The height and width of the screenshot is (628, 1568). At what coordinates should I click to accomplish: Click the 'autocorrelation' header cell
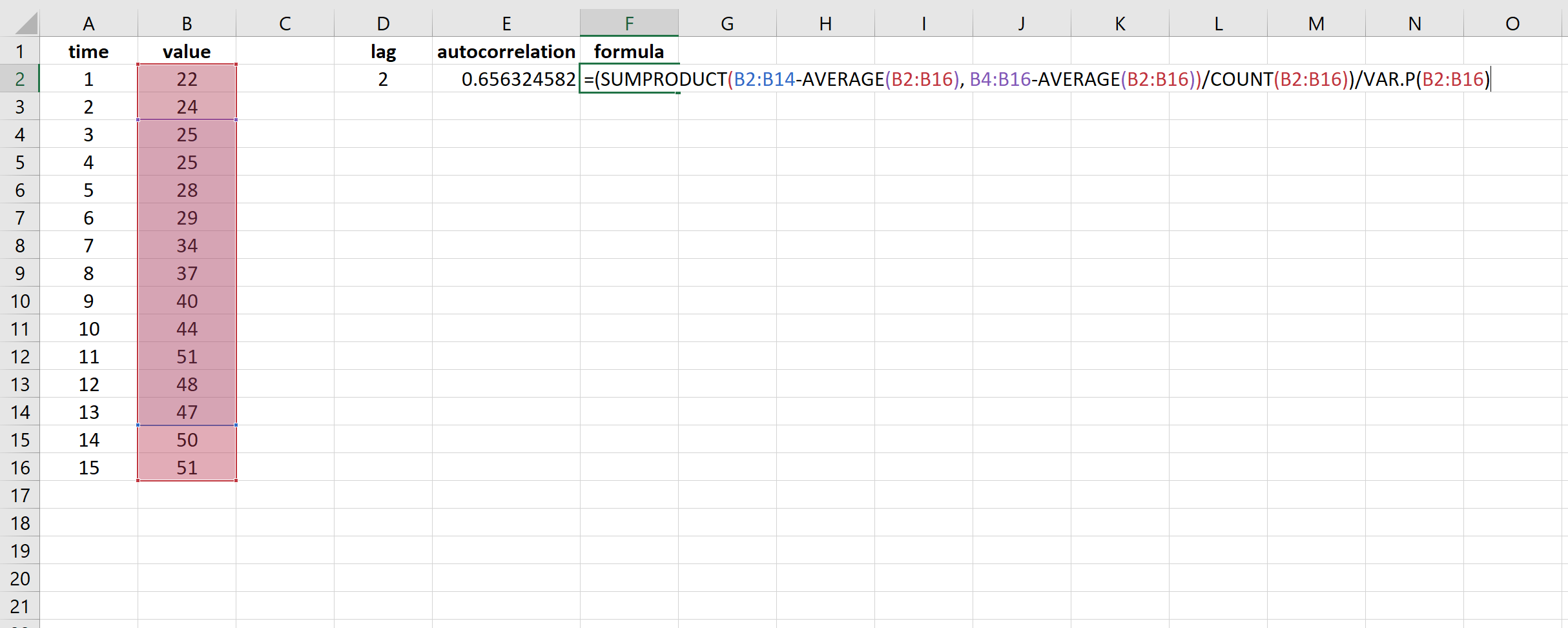[x=508, y=51]
